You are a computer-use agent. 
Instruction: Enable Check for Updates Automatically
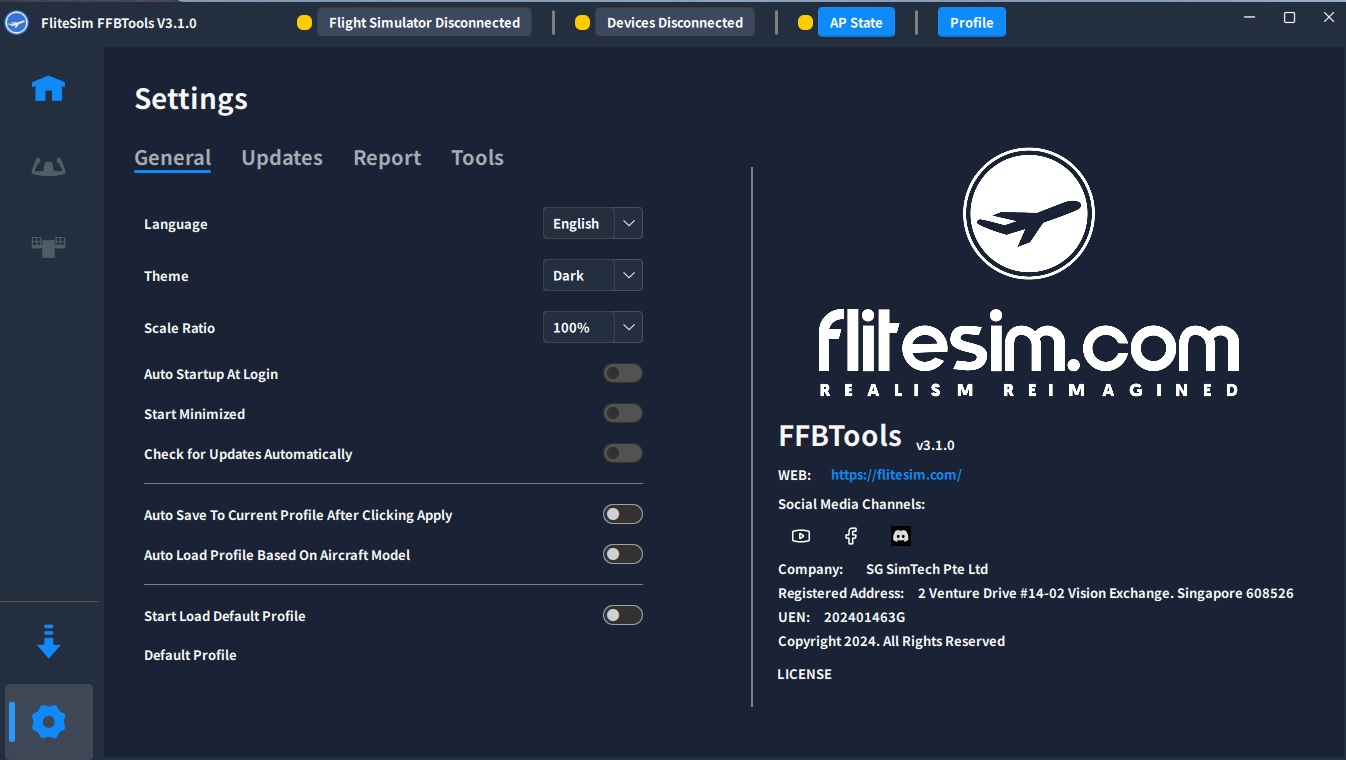coord(622,454)
